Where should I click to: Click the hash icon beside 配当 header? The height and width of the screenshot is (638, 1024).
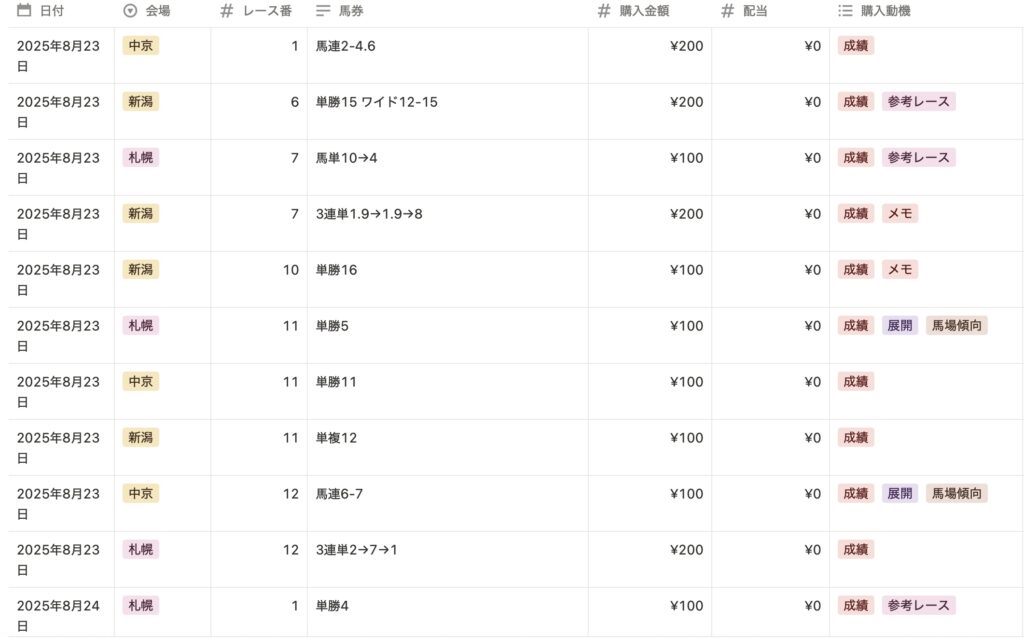(x=727, y=11)
